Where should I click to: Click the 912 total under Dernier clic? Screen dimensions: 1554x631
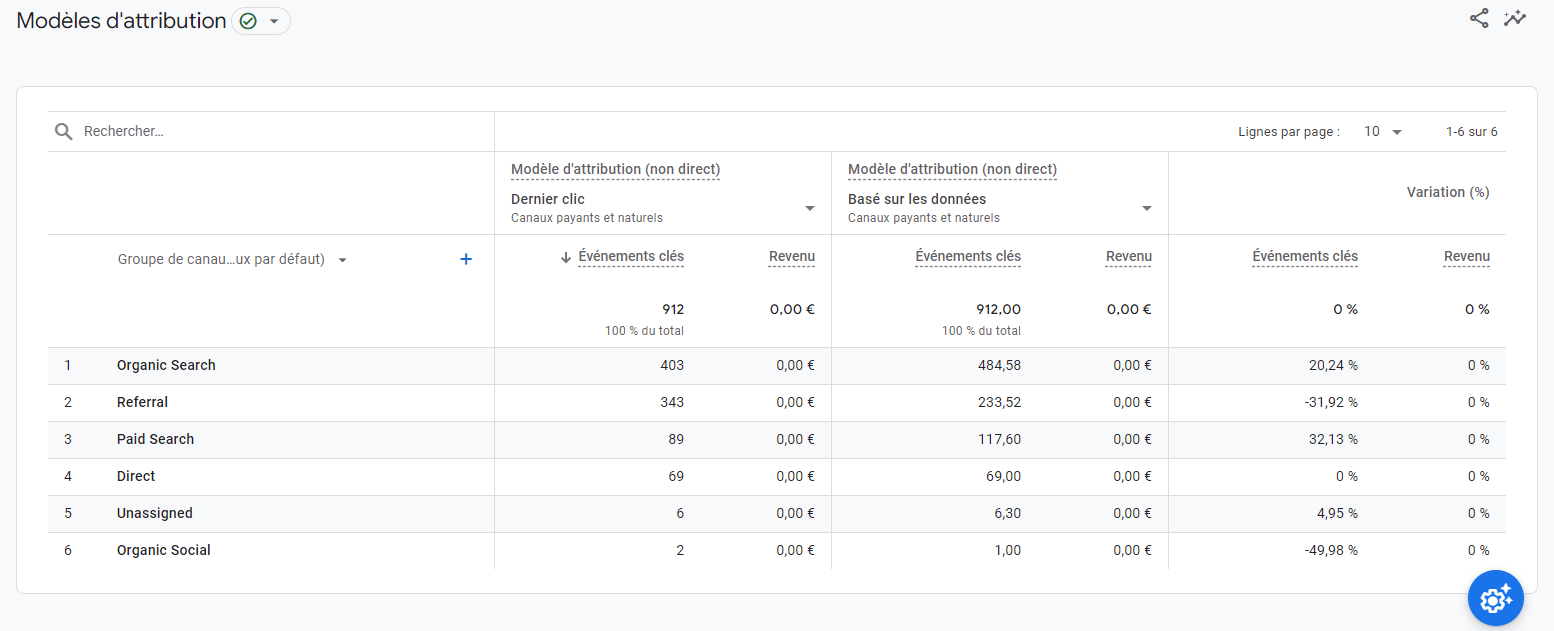[x=673, y=309]
